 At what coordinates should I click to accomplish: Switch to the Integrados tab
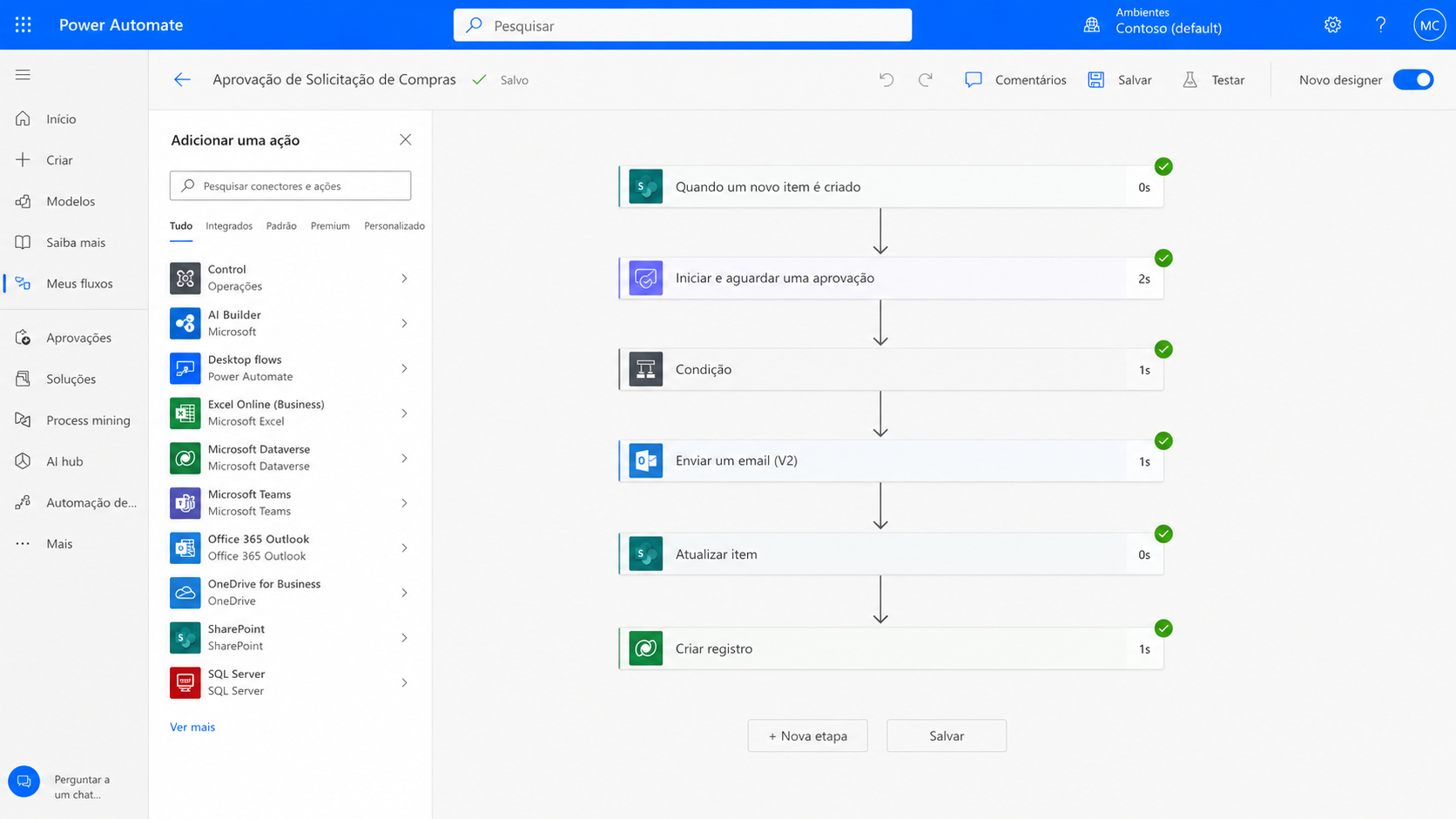click(x=229, y=226)
